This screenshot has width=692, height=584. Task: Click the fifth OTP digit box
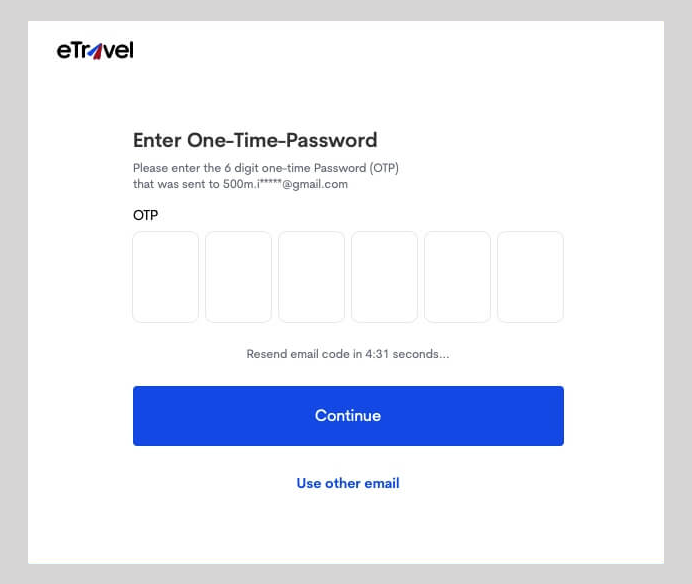[457, 277]
